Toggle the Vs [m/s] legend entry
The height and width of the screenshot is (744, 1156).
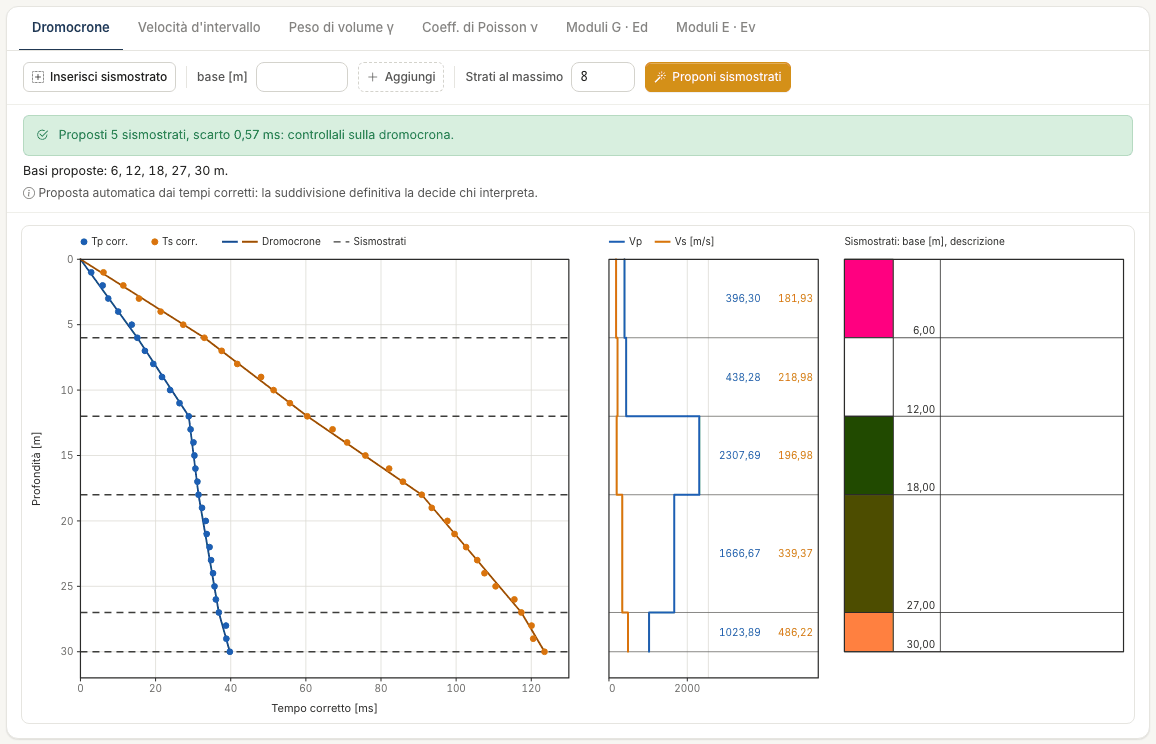(684, 241)
